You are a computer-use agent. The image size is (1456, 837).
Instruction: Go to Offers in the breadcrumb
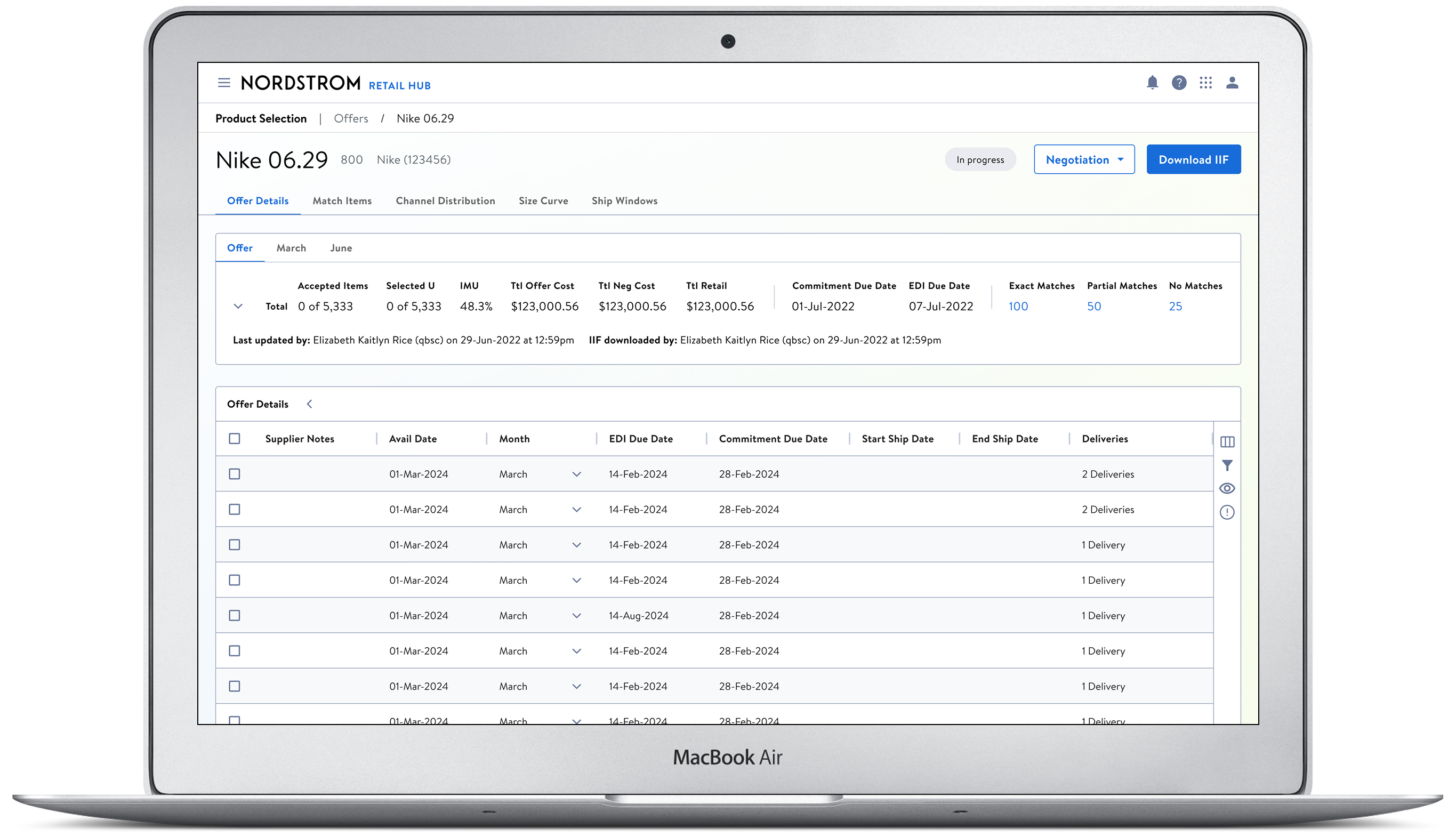[x=351, y=118]
